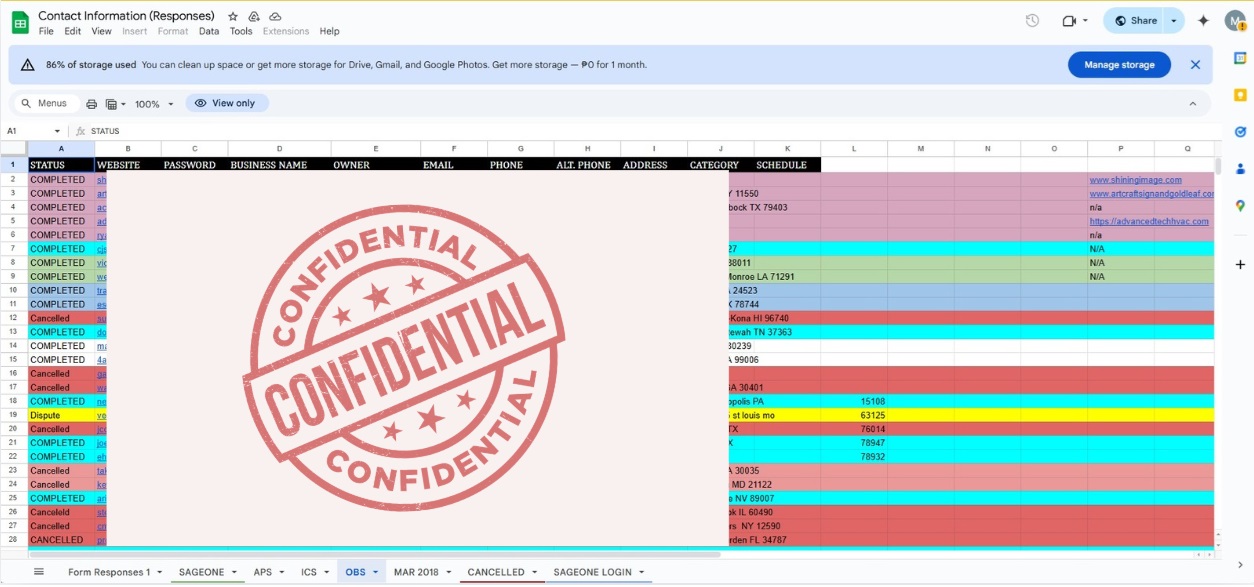Click the storage warning triangle icon
Viewport: 1254px width, 587px height.
click(27, 64)
